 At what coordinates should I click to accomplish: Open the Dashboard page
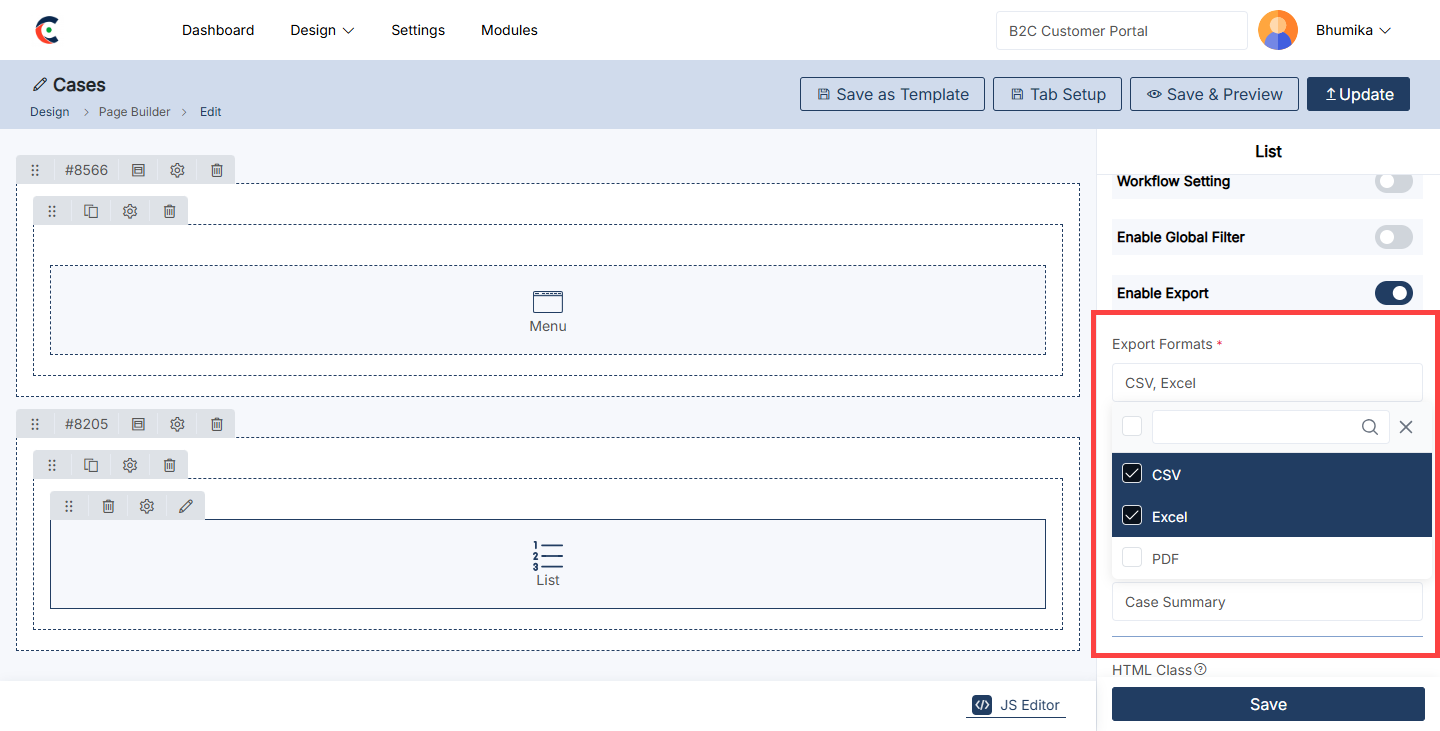pyautogui.click(x=218, y=30)
